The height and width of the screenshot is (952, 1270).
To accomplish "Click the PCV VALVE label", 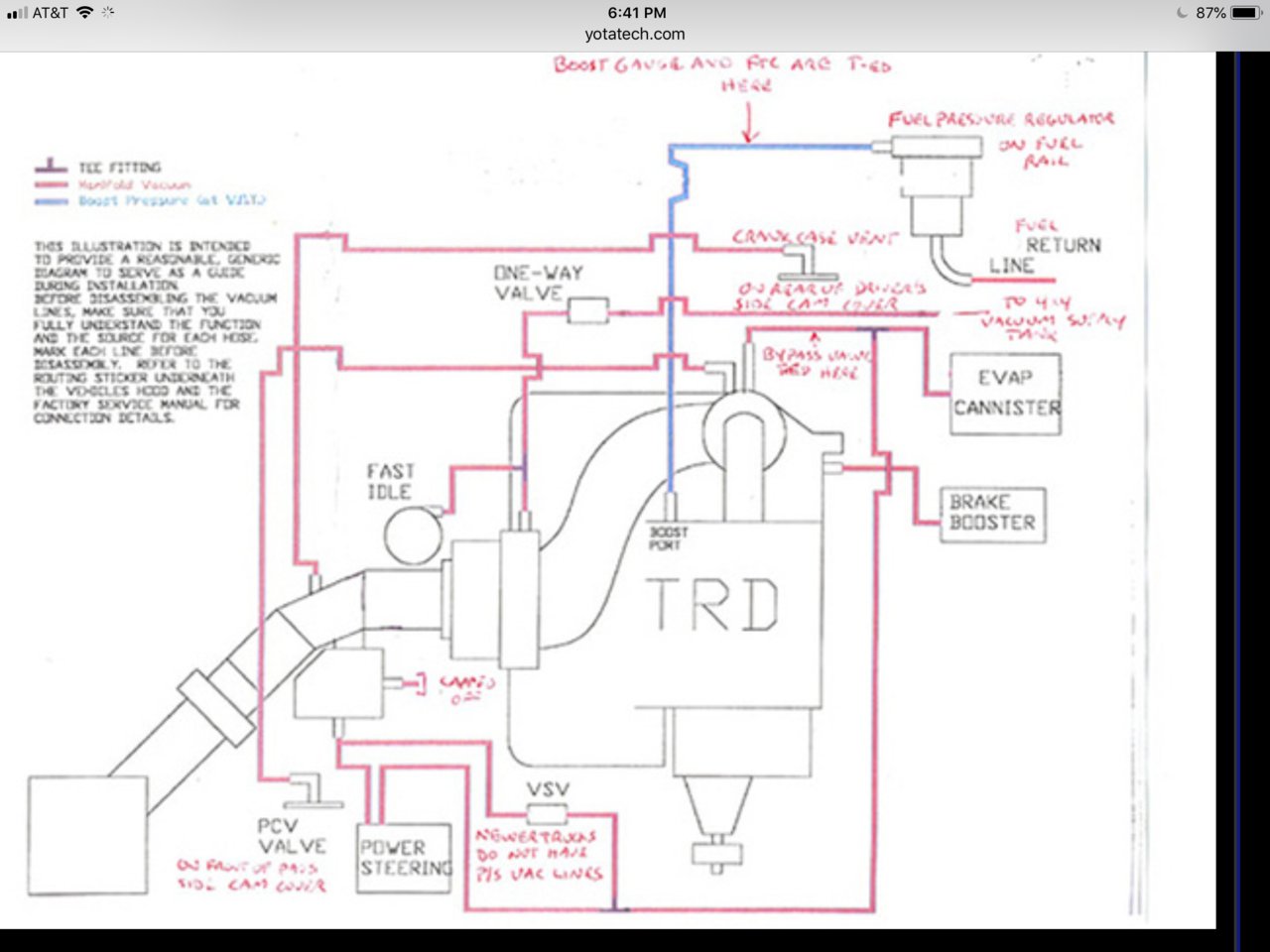I will pos(292,836).
